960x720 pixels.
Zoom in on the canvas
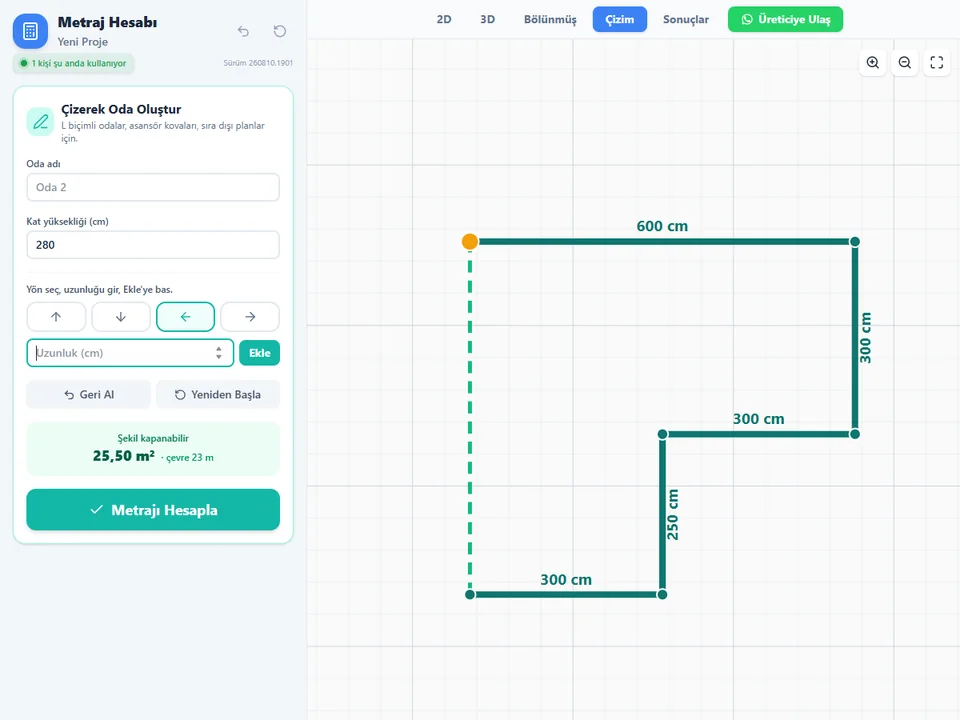click(872, 62)
